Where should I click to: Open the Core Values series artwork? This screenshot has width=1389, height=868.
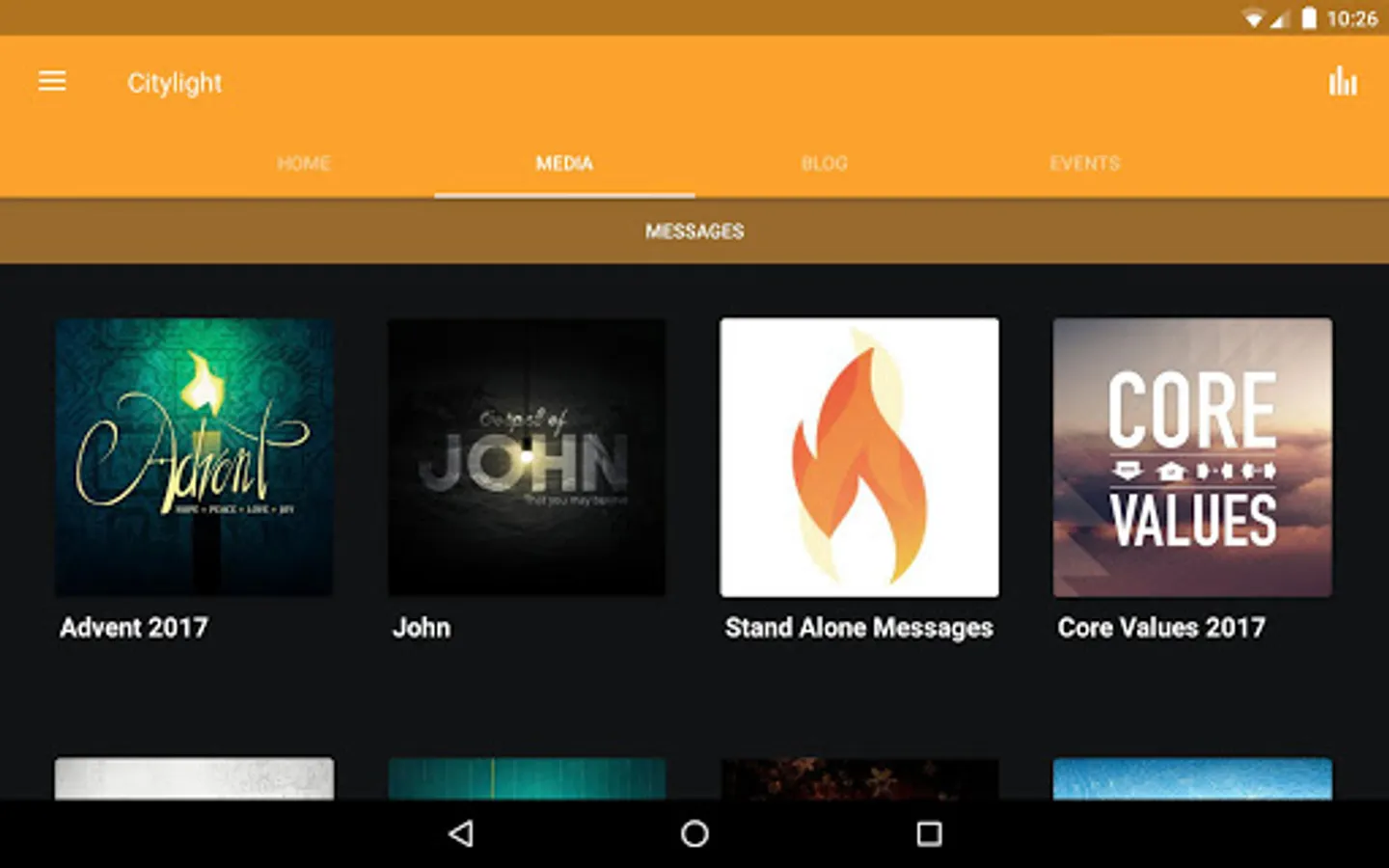click(1192, 457)
